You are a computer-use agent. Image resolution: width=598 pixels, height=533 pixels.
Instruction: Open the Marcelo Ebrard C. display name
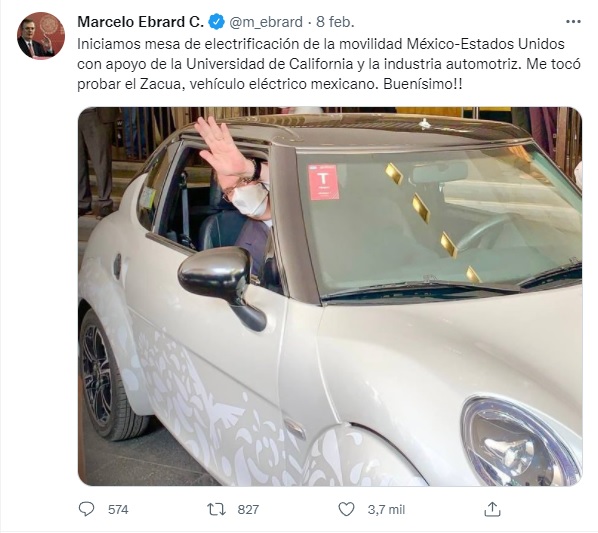[140, 22]
